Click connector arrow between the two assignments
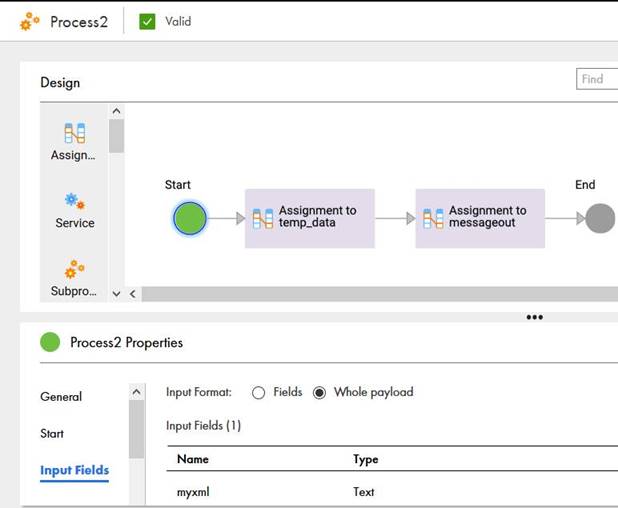Viewport: 618px width, 508px height. [x=395, y=218]
